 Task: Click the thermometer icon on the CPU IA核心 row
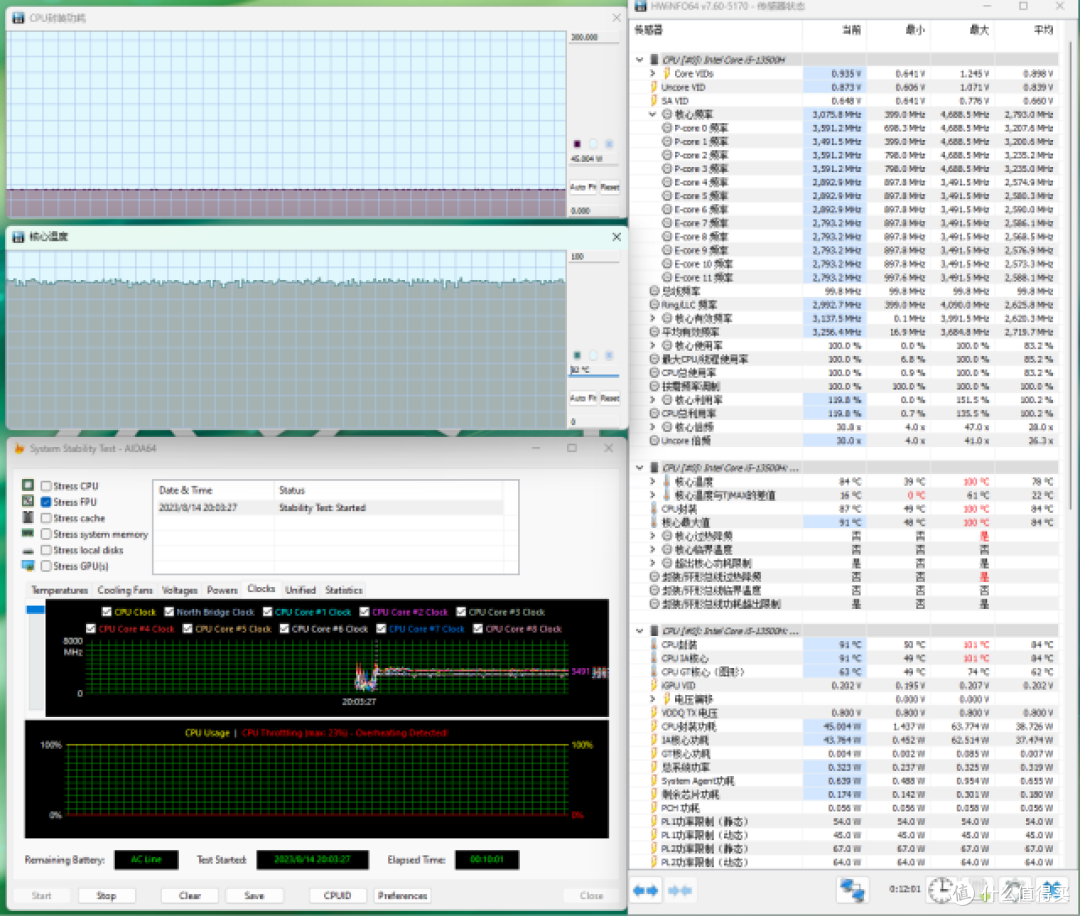point(654,658)
